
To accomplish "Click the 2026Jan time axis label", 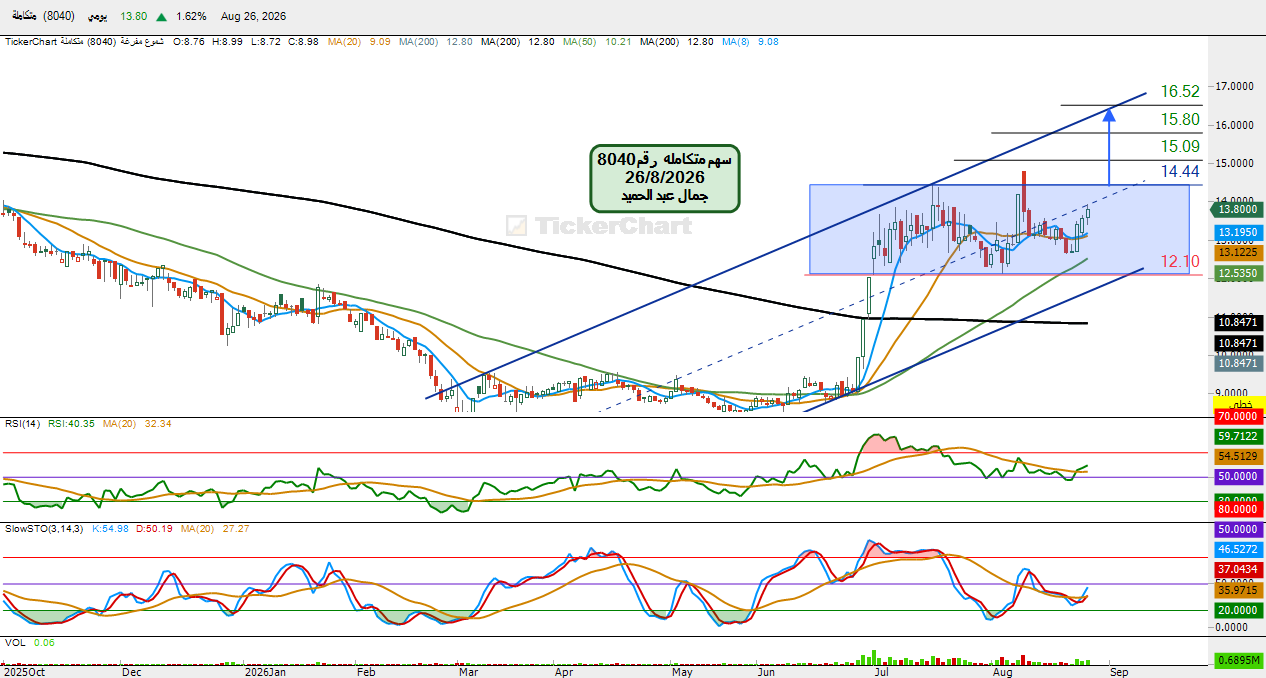I will pos(267,672).
